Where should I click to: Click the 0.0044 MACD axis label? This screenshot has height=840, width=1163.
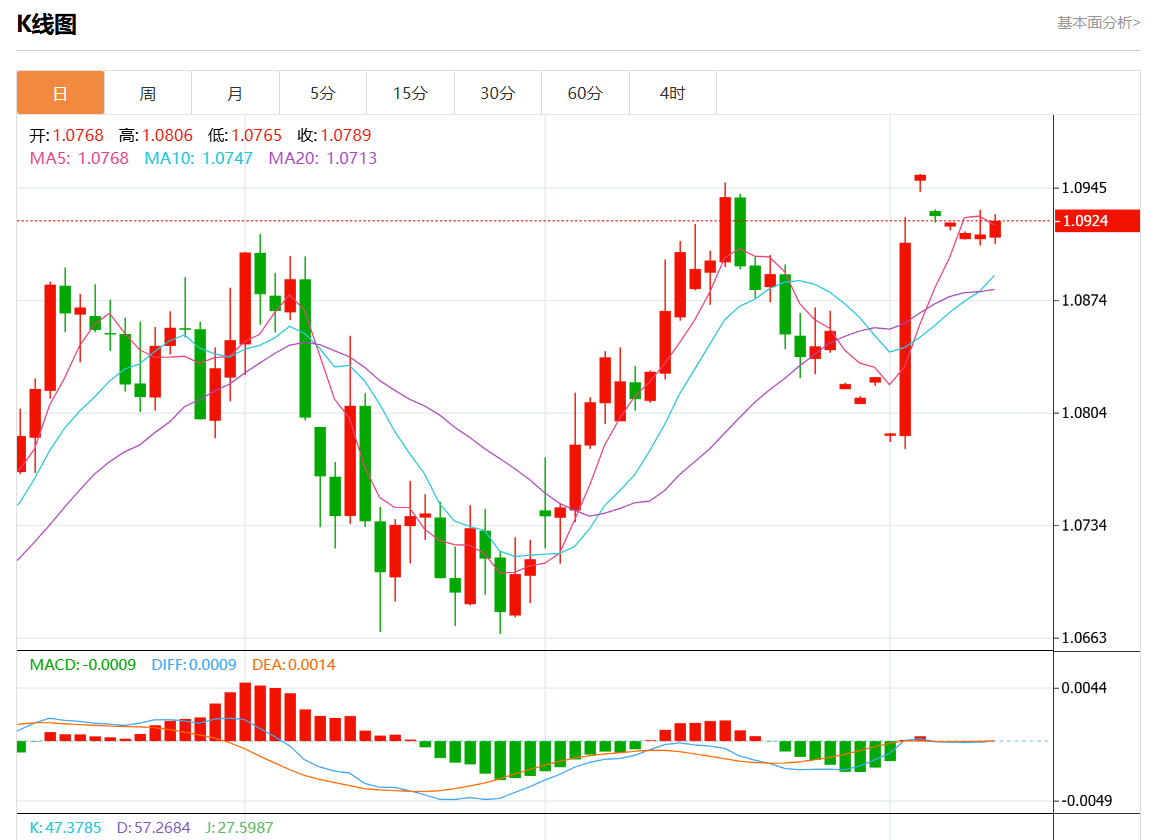coord(1084,688)
